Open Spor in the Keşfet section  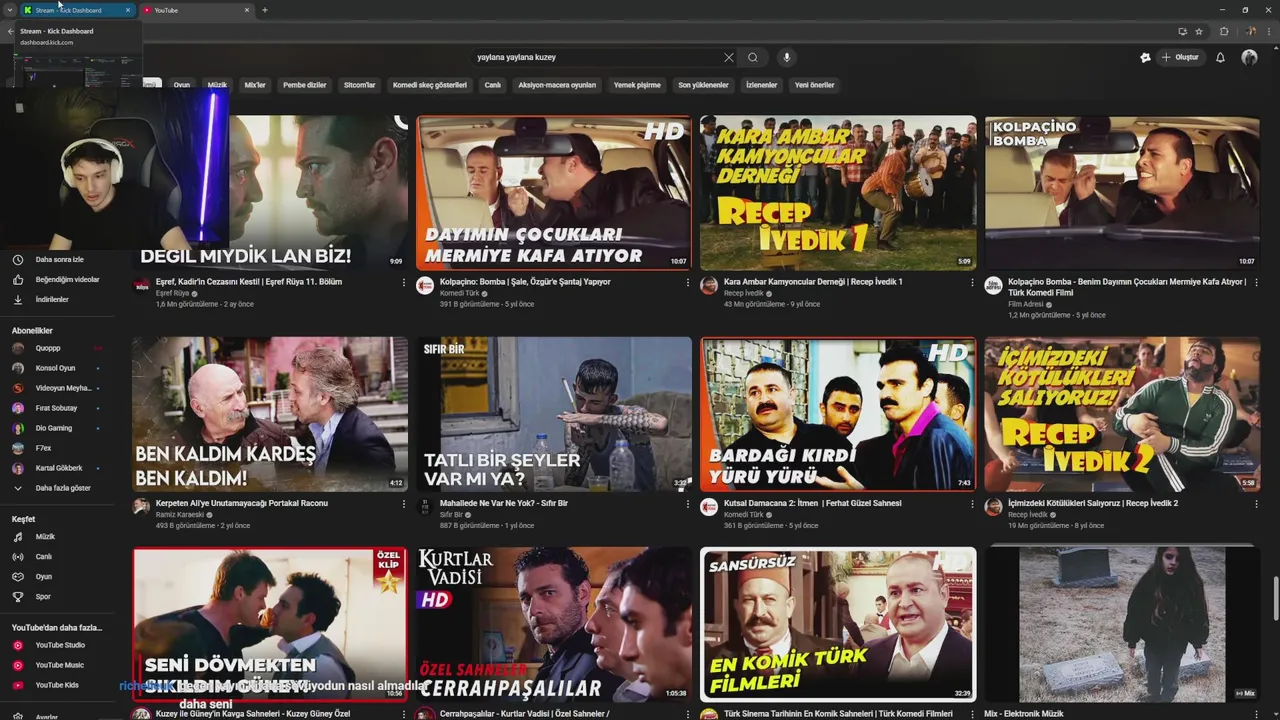click(60, 597)
